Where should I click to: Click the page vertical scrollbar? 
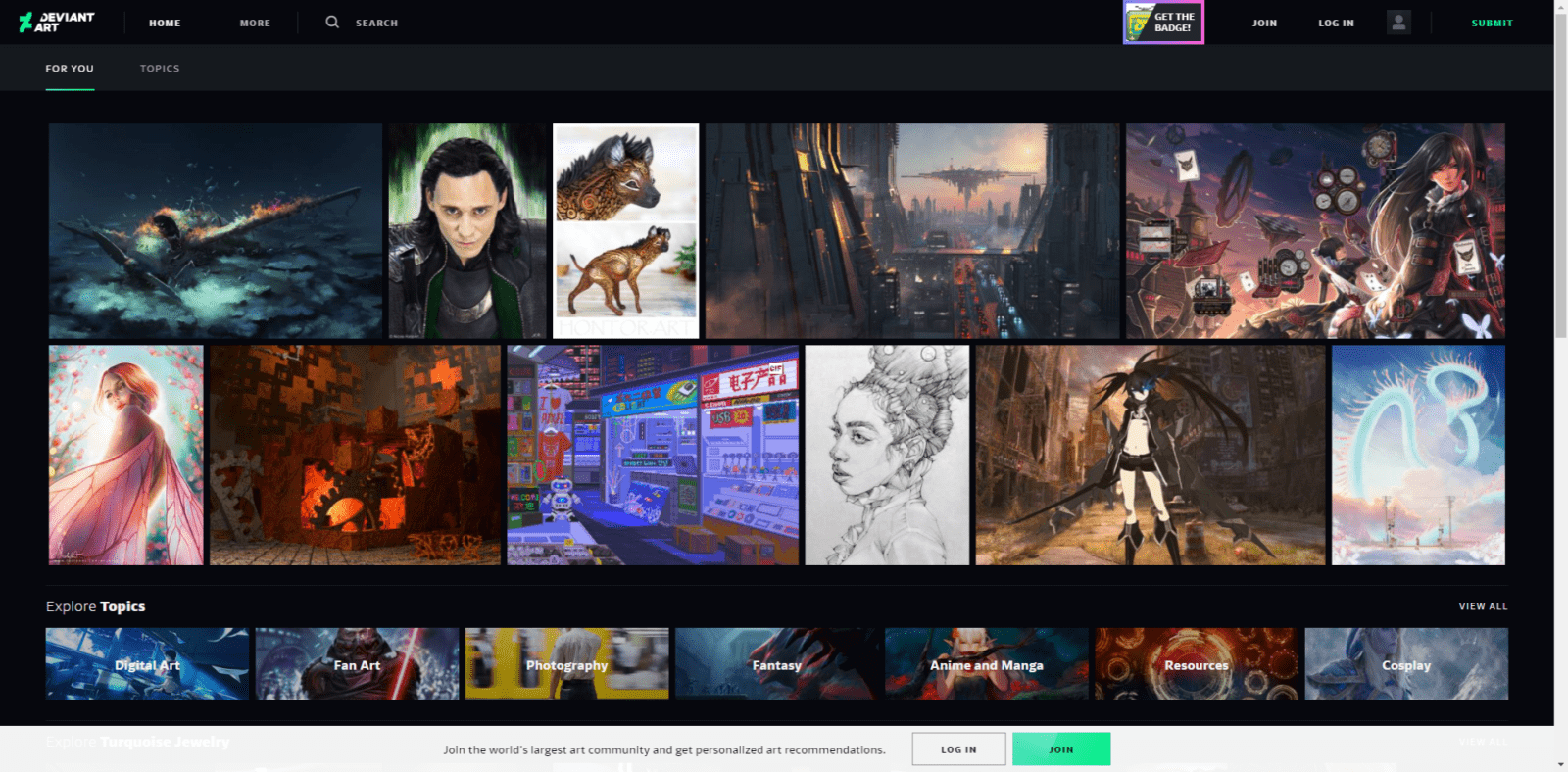(x=1561, y=176)
